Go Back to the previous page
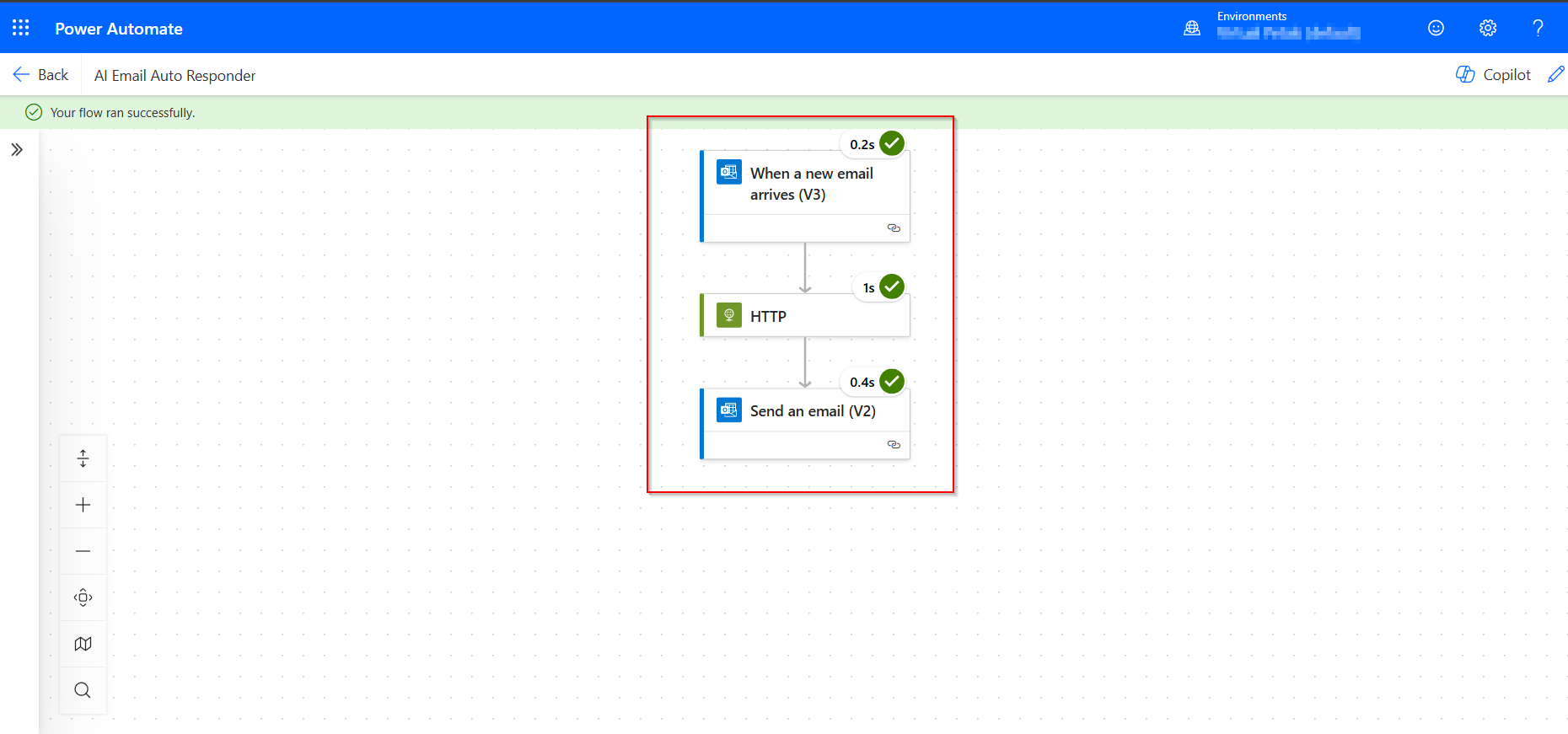This screenshot has width=1568, height=734. (x=40, y=75)
